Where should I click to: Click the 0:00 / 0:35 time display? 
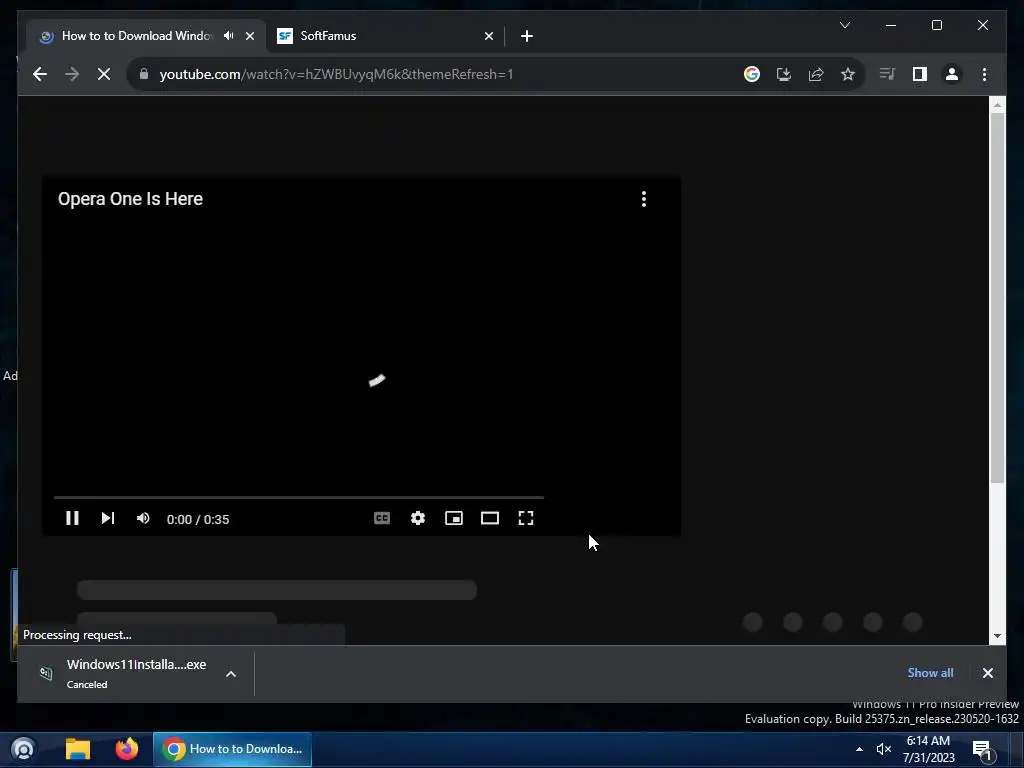[198, 520]
